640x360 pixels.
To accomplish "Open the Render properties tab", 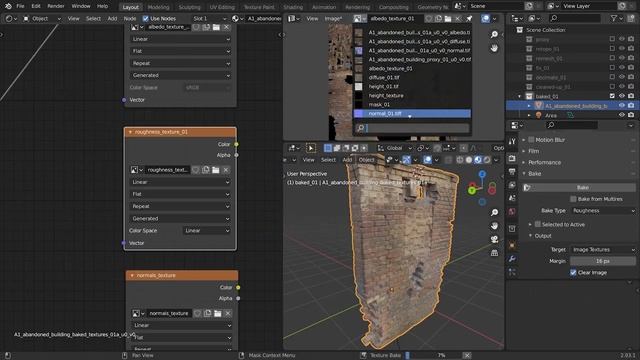I will coord(512,158).
